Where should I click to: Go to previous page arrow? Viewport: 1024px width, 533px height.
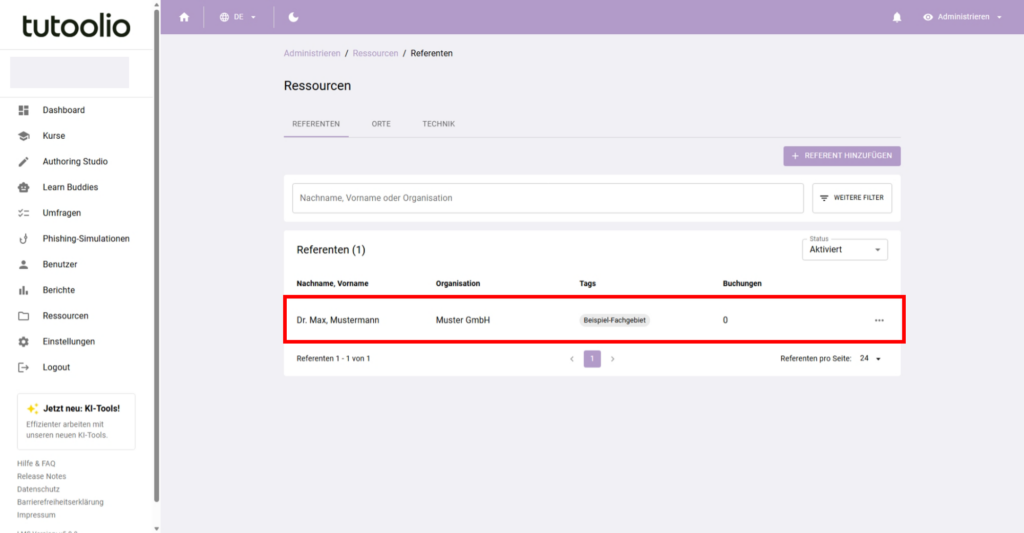(x=572, y=359)
